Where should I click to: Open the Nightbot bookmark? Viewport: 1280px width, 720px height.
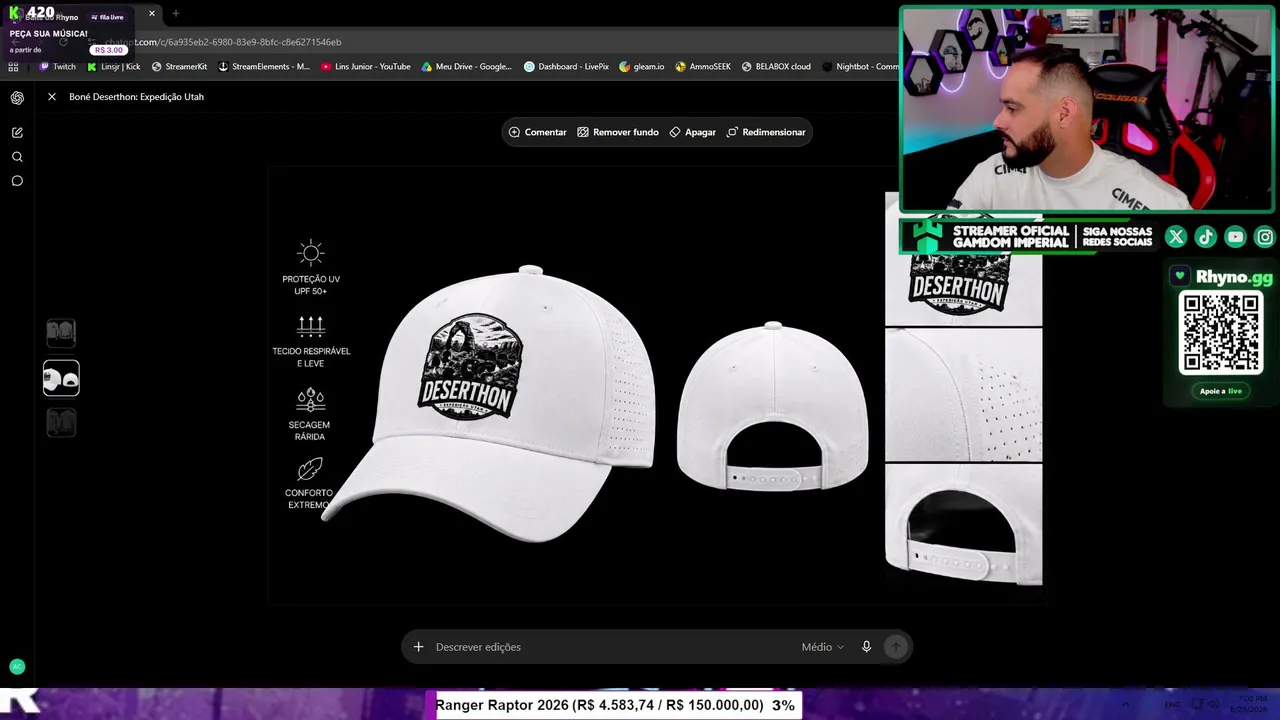[860, 67]
